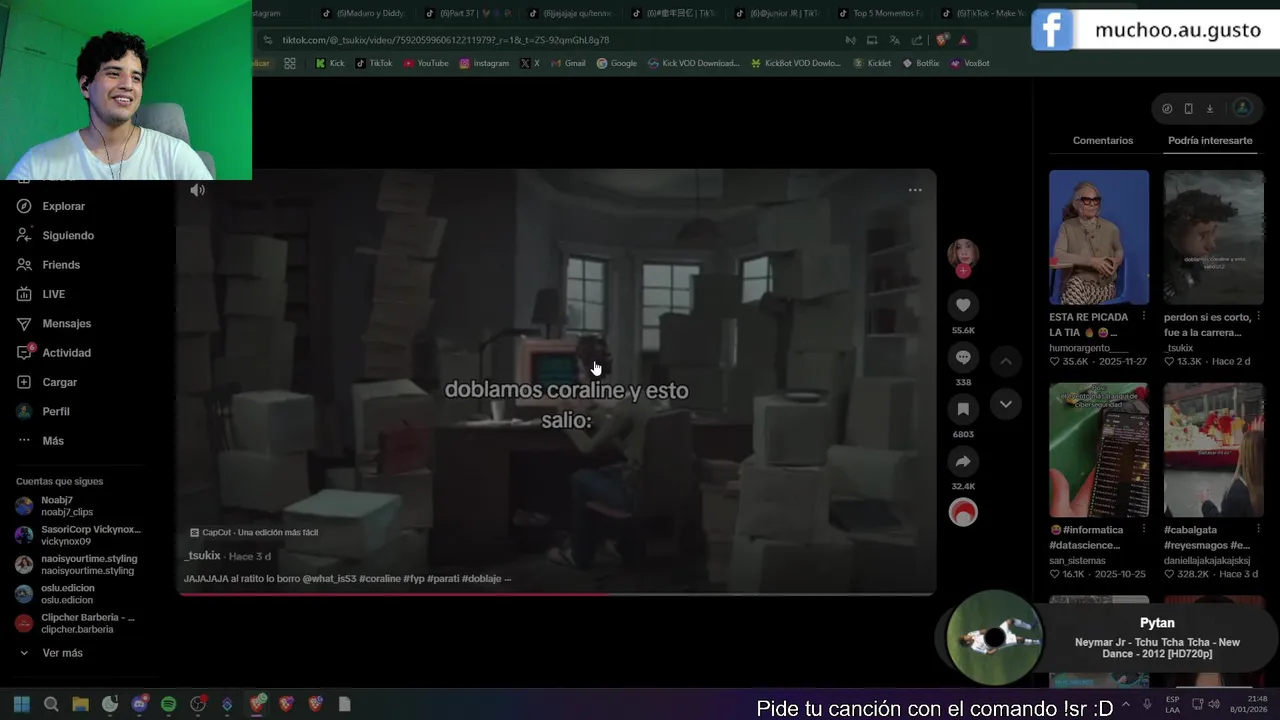The width and height of the screenshot is (1280, 720).
Task: Click the get-app phone icon in top pill
Action: tap(1188, 108)
